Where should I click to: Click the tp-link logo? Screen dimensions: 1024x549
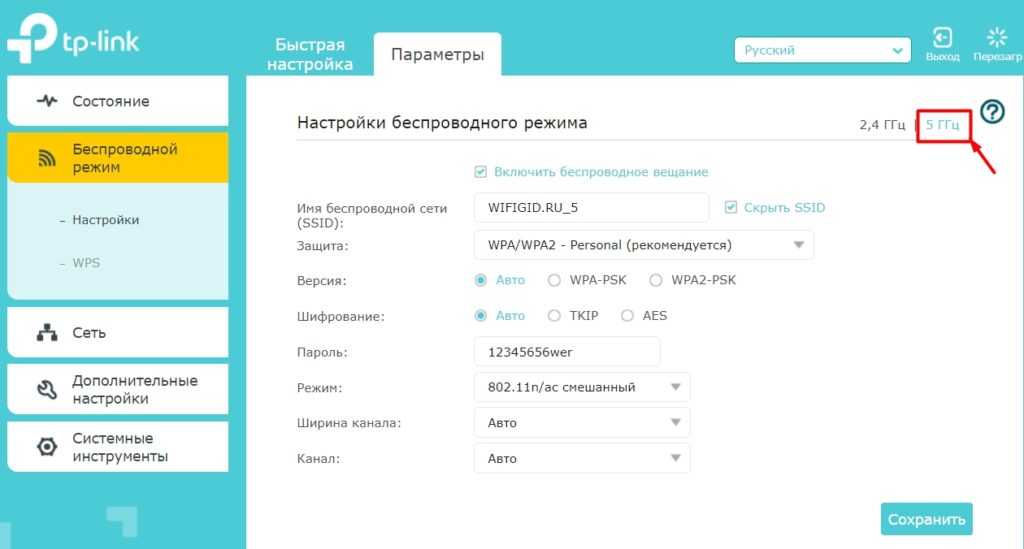(x=73, y=38)
